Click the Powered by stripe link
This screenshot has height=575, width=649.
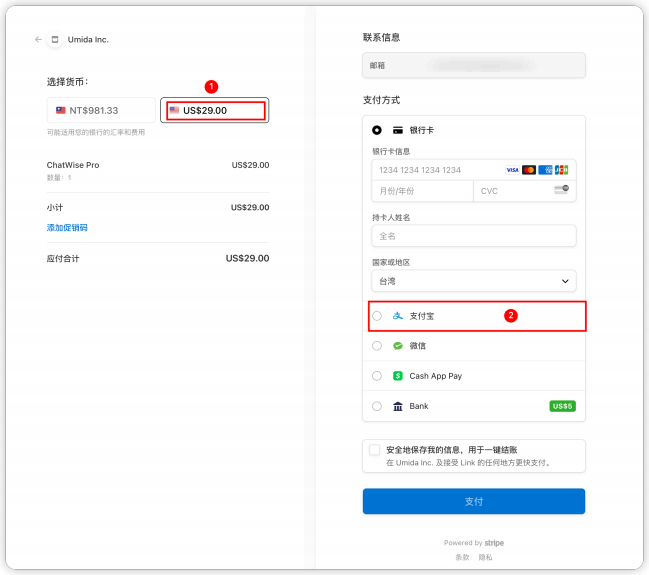[x=474, y=543]
